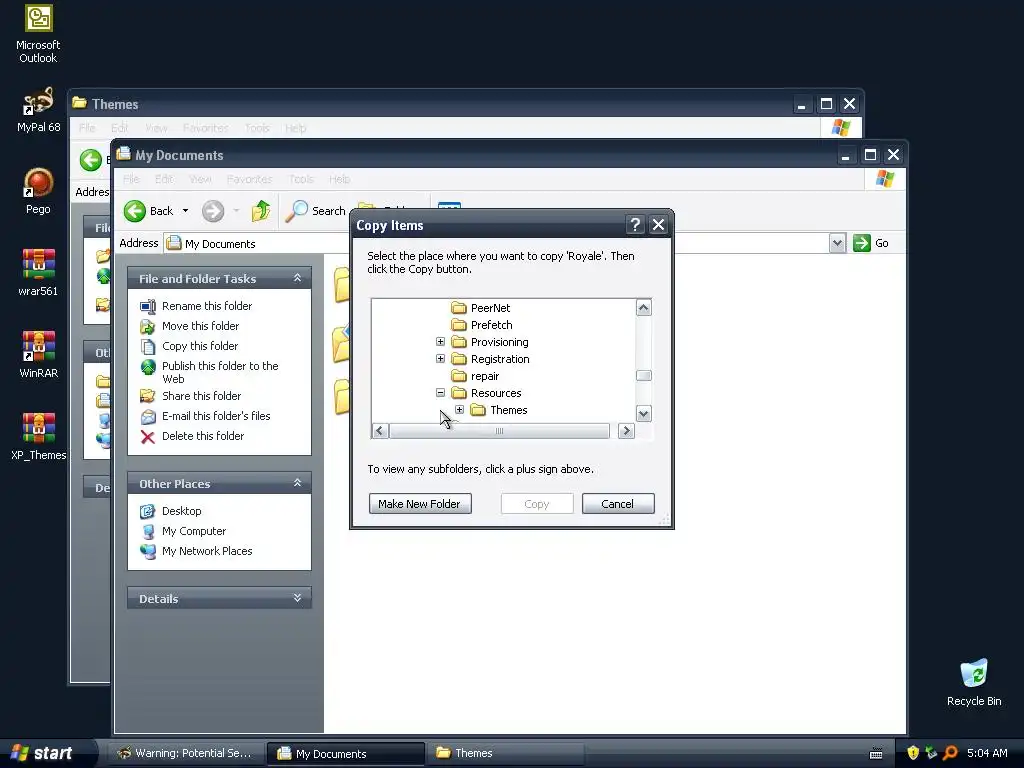Screen dimensions: 1024x768
Task: Click the vertical scrollbar thumb in folder tree
Action: click(x=644, y=376)
